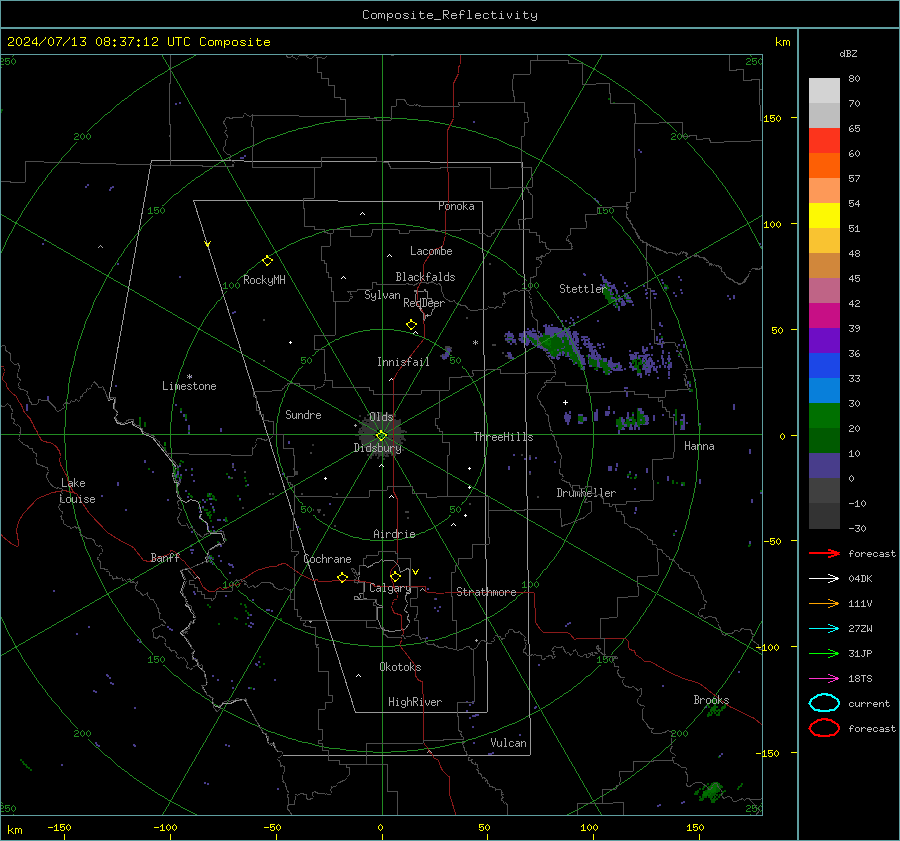This screenshot has height=841, width=900.
Task: Select the orange 57–60 dBZ swatch
Action: (824, 166)
